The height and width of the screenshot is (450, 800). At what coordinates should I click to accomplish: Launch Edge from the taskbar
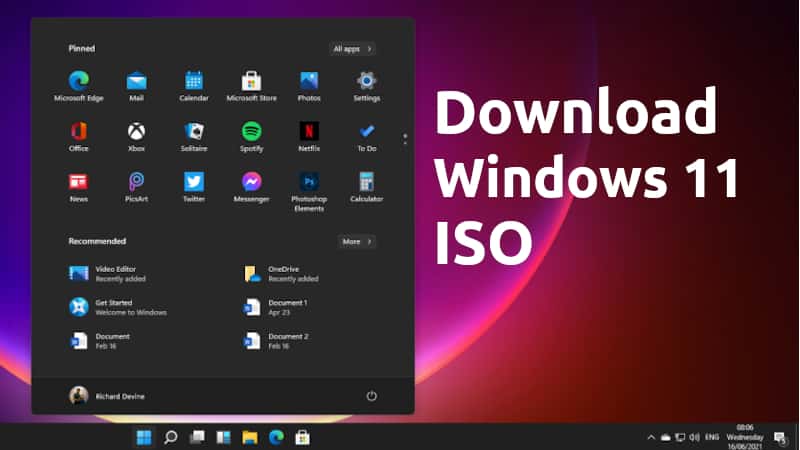click(x=277, y=437)
